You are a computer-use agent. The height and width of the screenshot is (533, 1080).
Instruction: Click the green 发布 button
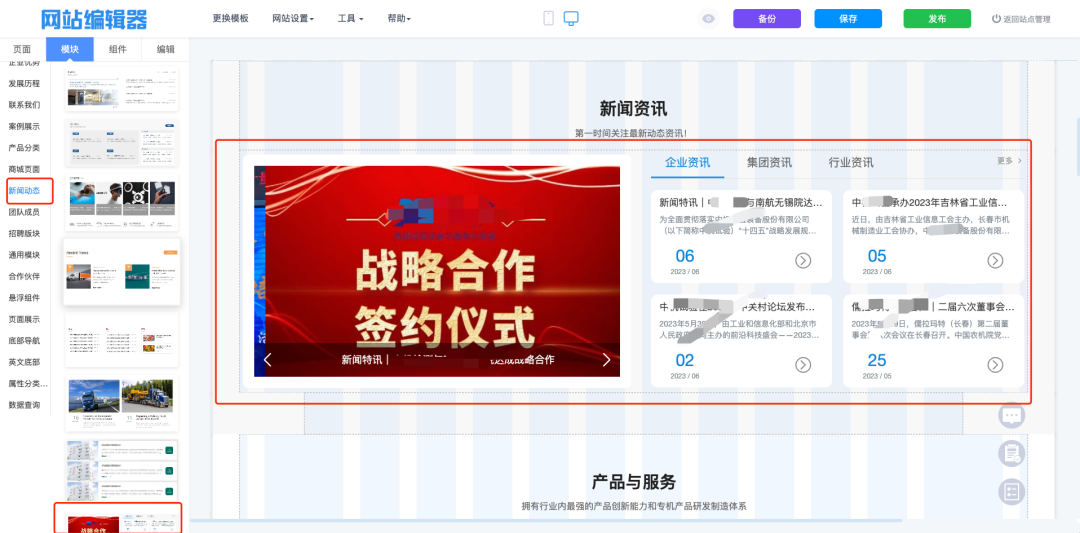point(936,19)
